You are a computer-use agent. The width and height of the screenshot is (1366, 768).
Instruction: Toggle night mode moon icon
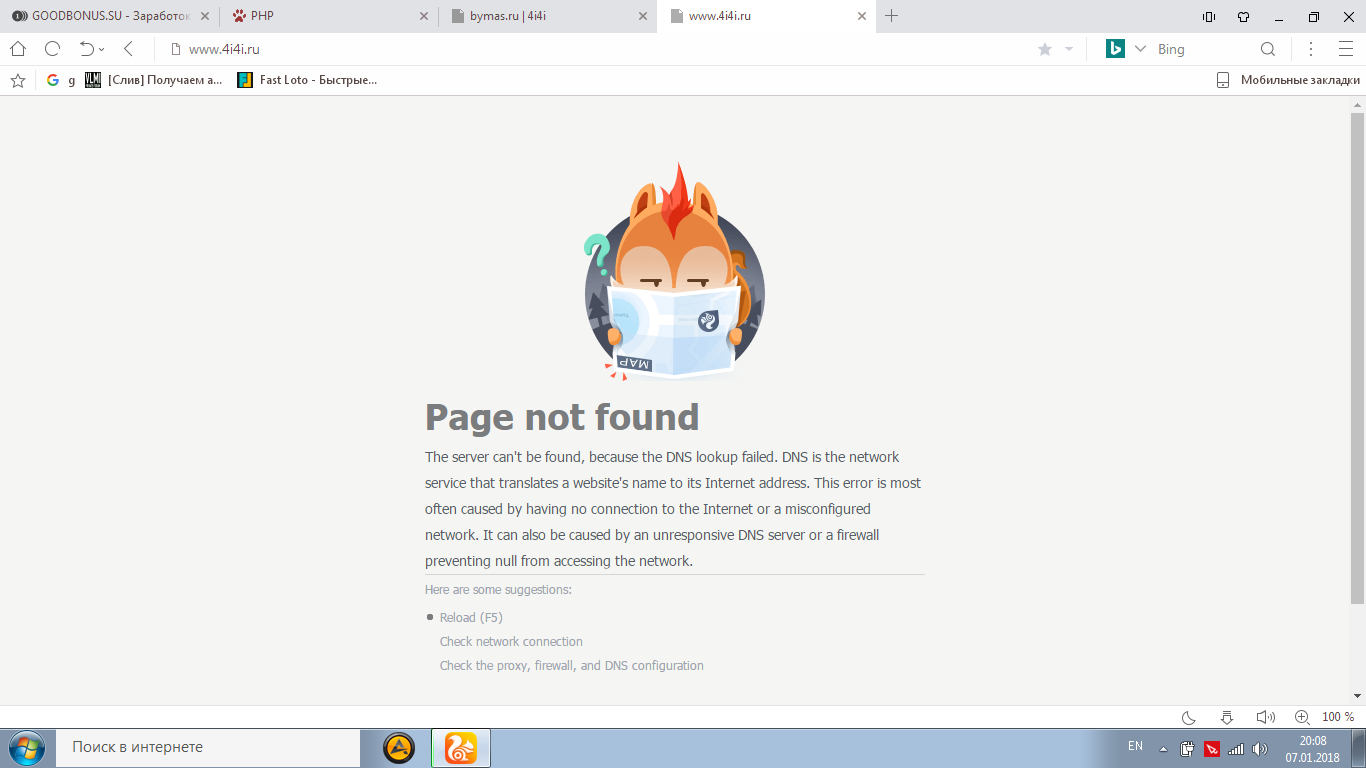click(1189, 717)
